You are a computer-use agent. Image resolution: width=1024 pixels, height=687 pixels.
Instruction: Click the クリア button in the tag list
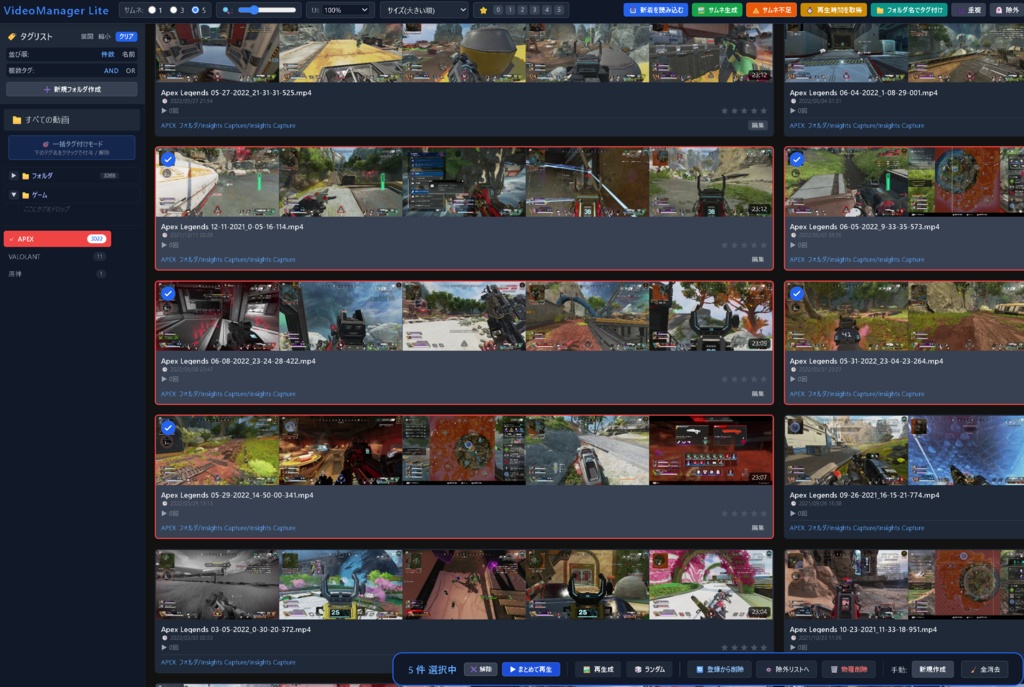pos(126,37)
